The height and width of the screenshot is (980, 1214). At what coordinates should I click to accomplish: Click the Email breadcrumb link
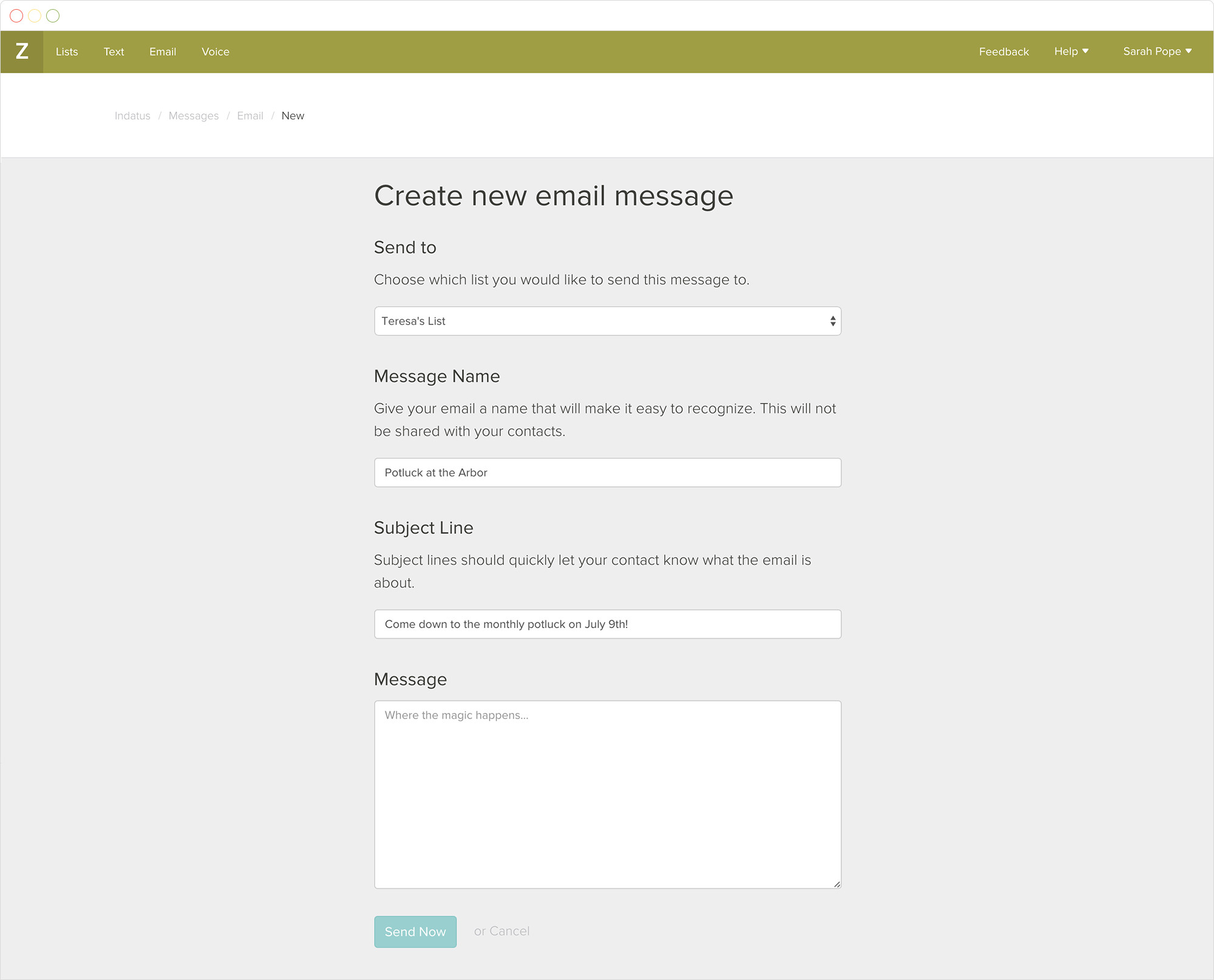[250, 115]
